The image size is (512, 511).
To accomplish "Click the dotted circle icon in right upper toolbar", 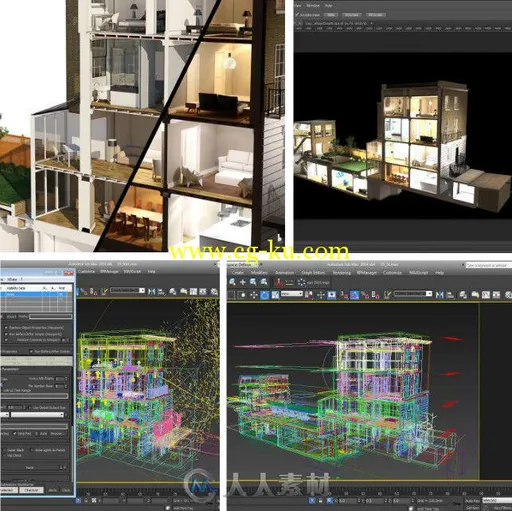I will tap(301, 282).
